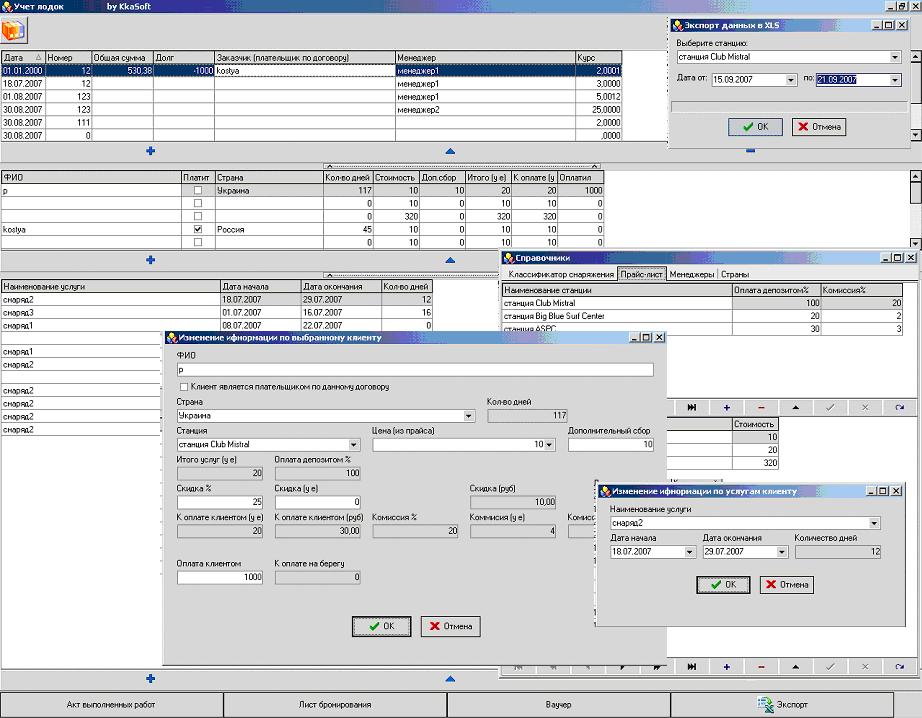Select the contract row dated 18.07.2007
This screenshot has width=922, height=718.
311,84
